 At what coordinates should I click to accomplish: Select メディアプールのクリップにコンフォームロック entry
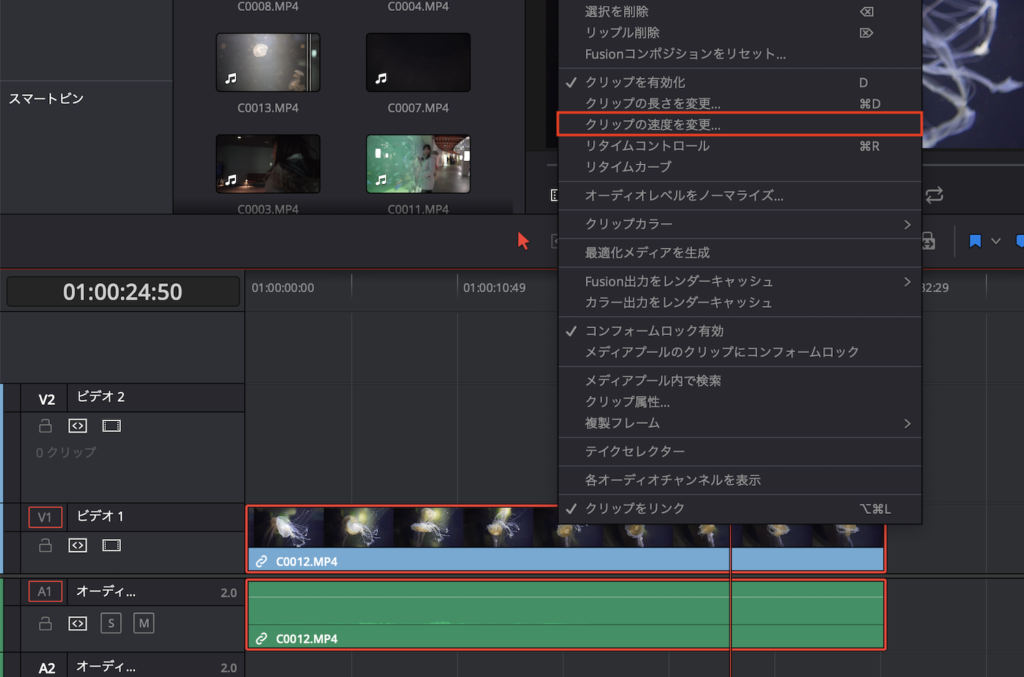point(739,352)
